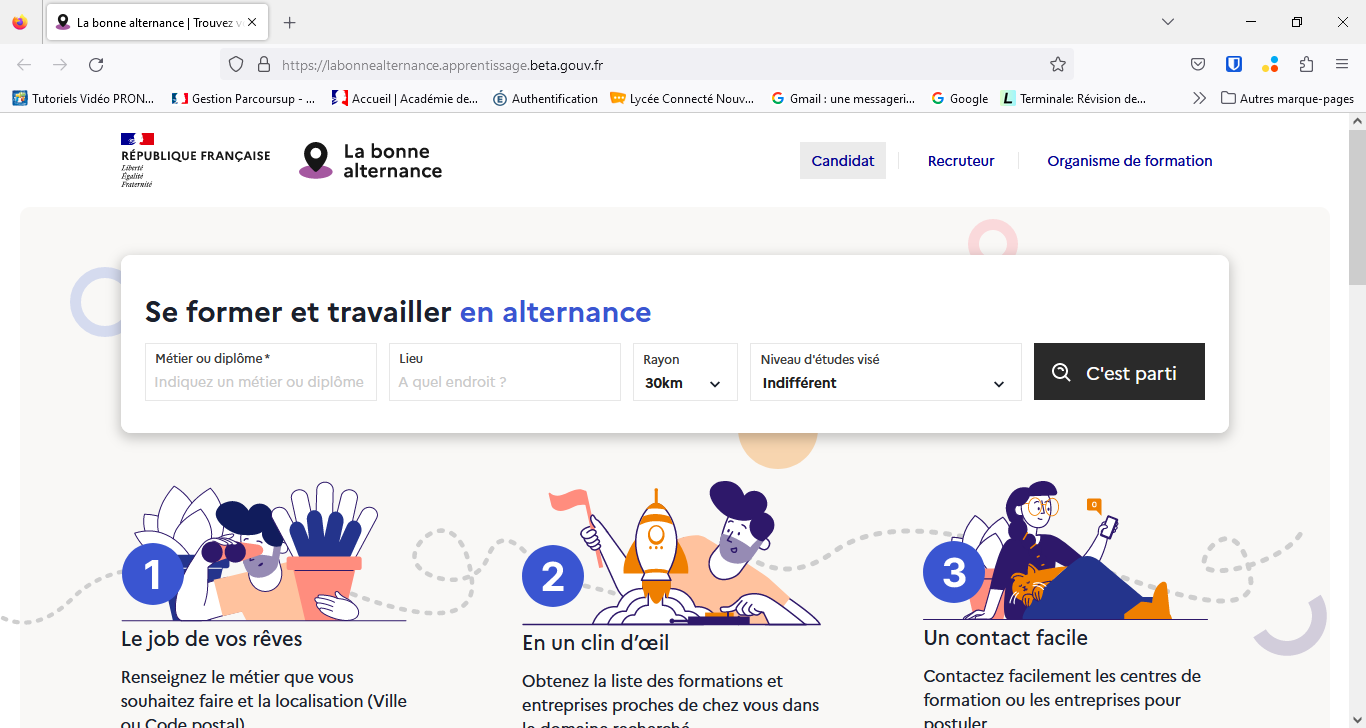Viewport: 1366px width, 728px height.
Task: Click the tracking protection shield icon
Action: 236,65
